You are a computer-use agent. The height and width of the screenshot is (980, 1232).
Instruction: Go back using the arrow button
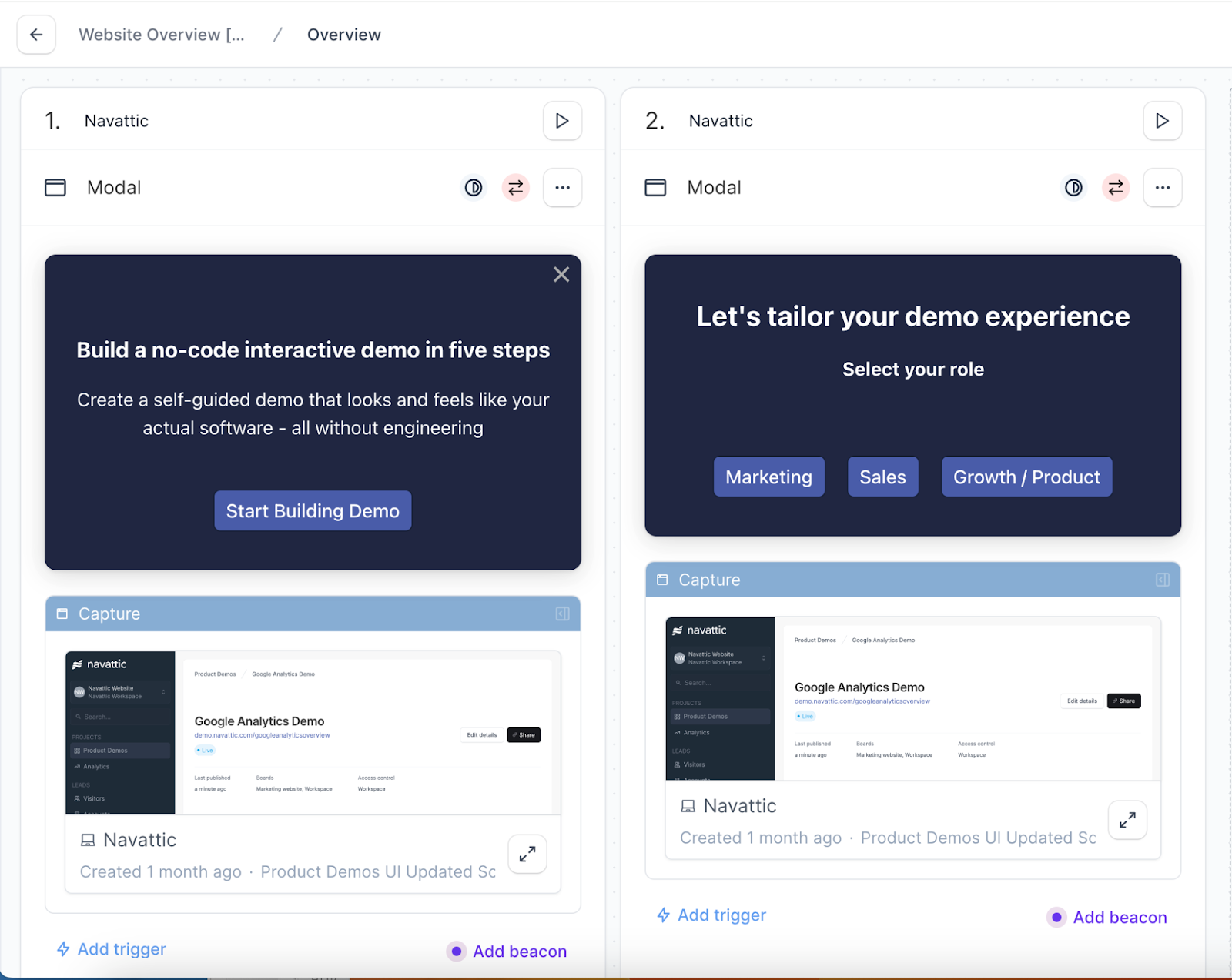point(36,35)
